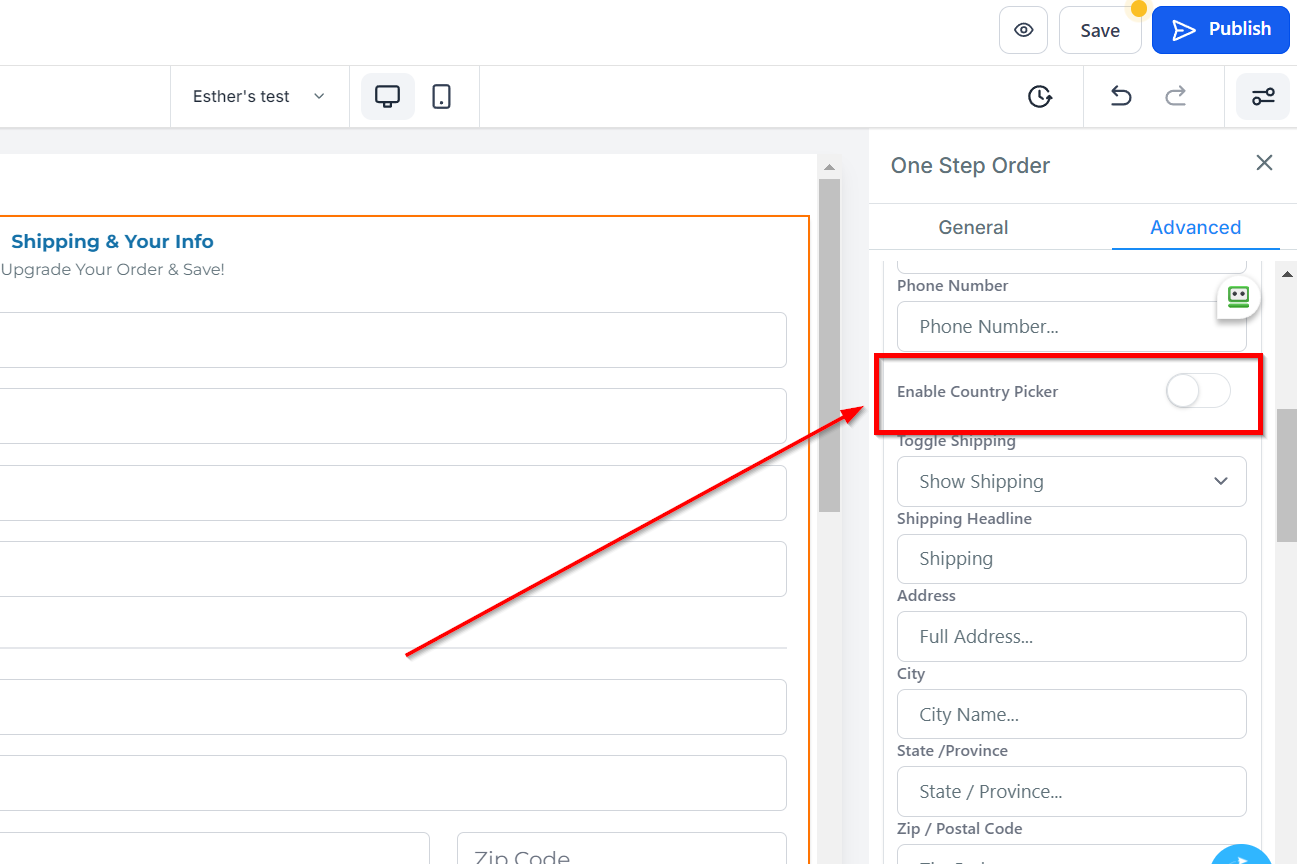
Task: Click the settings panel scrollbar thumb
Action: pos(1286,475)
